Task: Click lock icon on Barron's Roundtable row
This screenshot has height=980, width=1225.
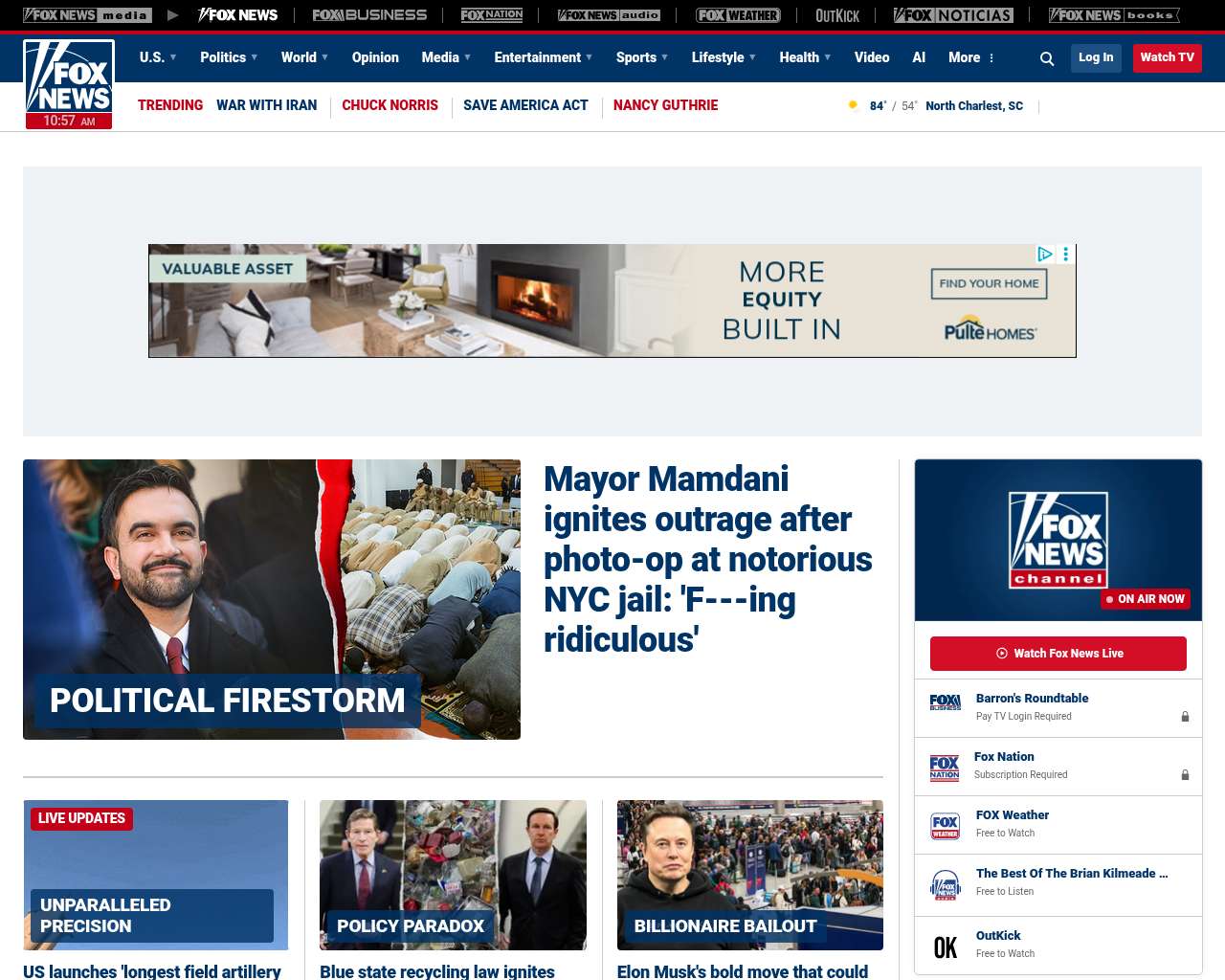Action: pyautogui.click(x=1185, y=716)
